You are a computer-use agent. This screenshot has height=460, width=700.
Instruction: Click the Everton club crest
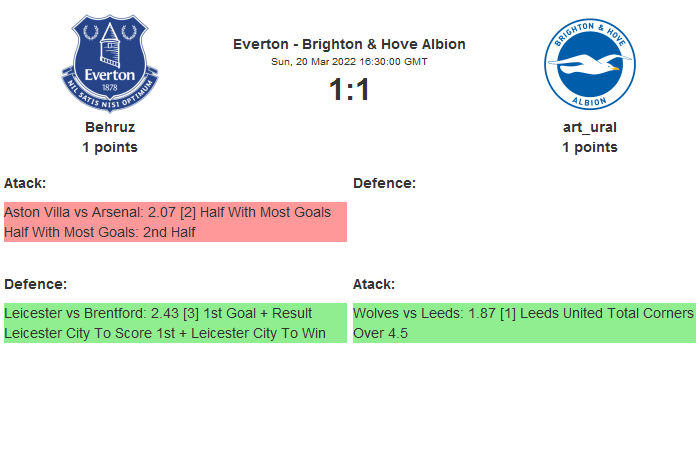click(110, 64)
